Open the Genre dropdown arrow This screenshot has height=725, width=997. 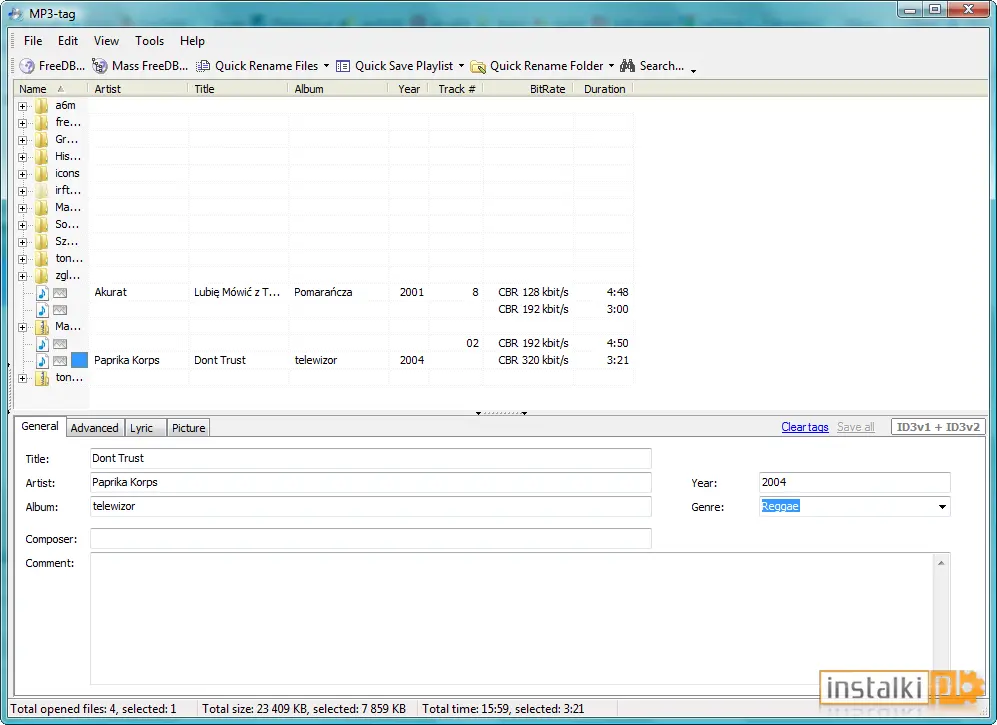pos(942,507)
